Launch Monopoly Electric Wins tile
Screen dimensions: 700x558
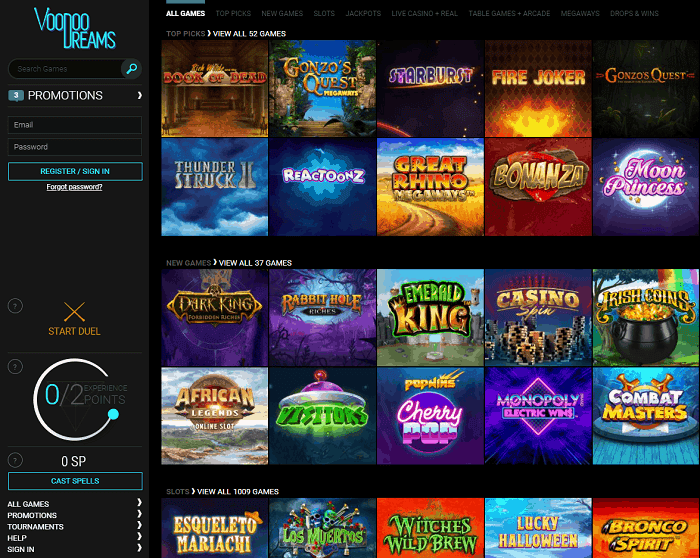click(538, 416)
